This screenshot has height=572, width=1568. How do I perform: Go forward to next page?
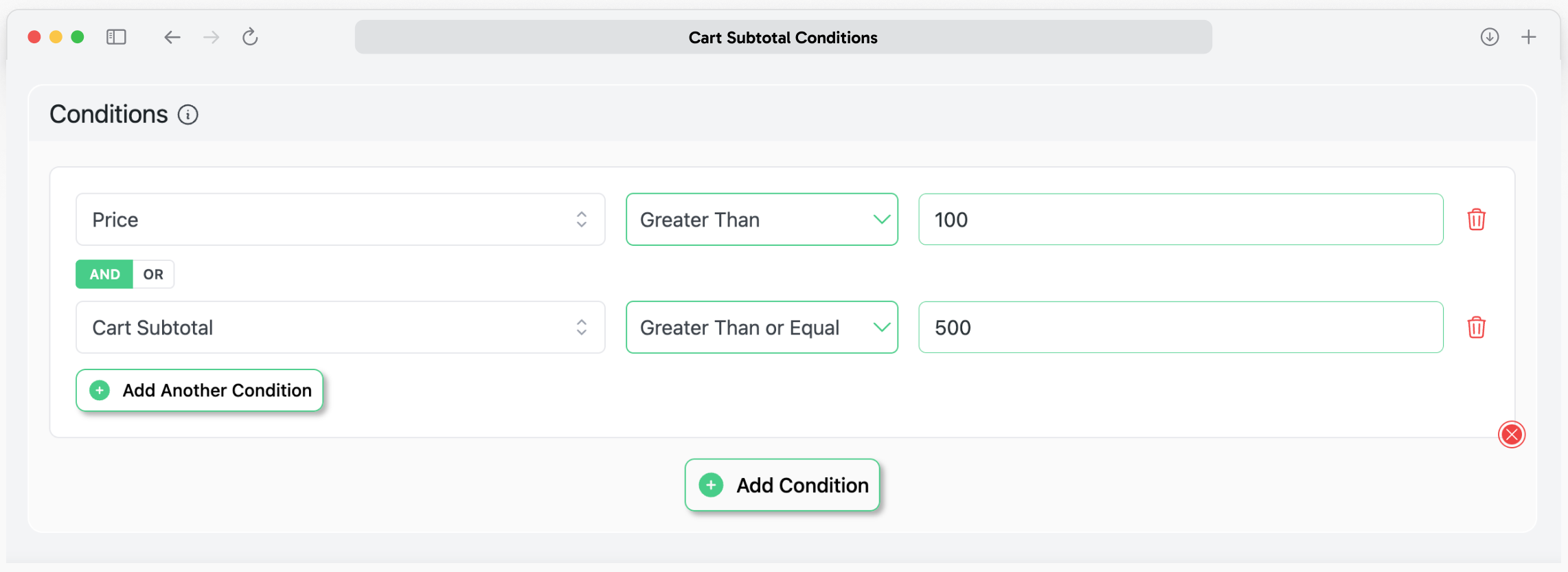[212, 37]
